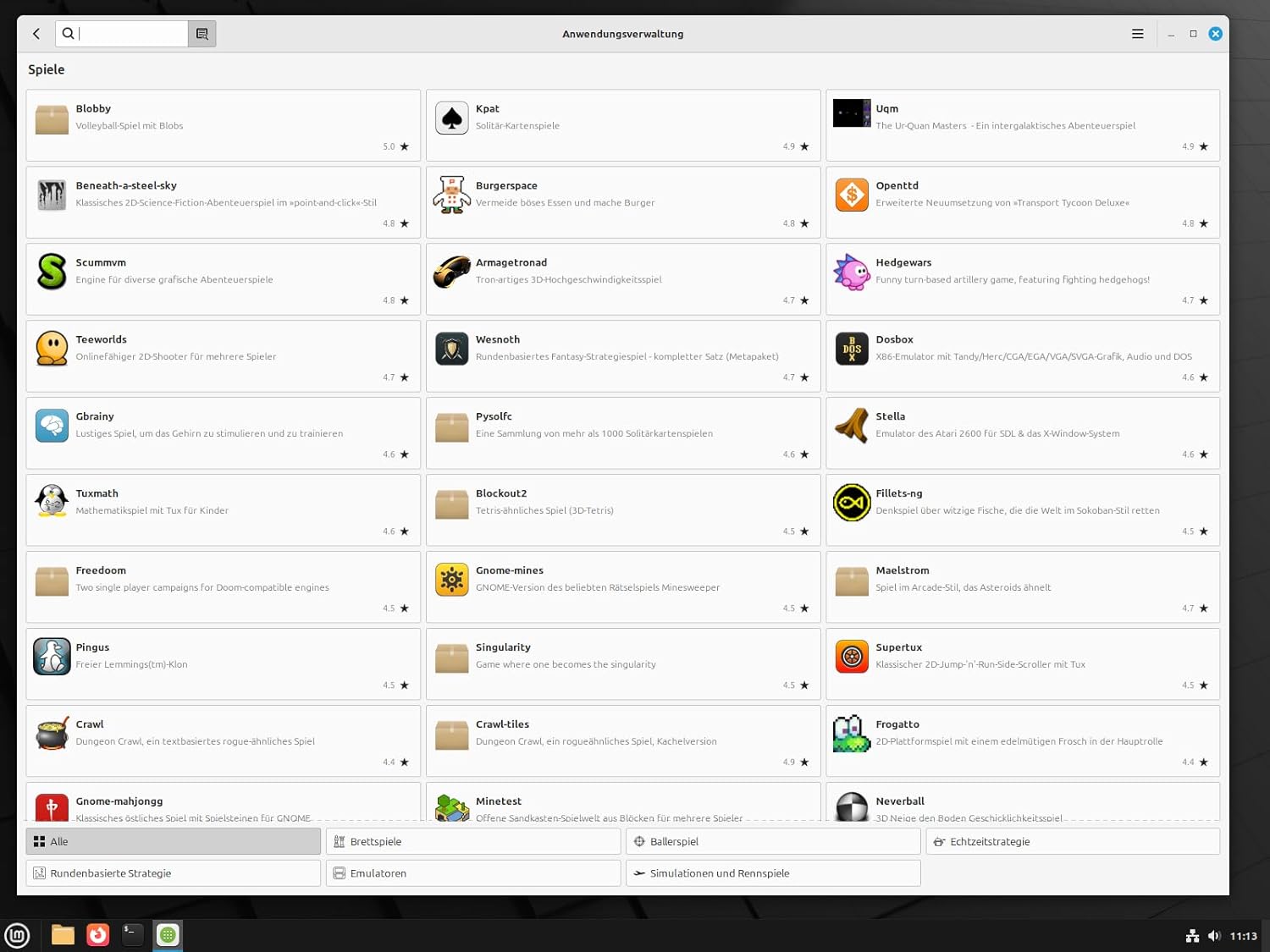Launch the file manager from taskbar
Viewport: 1270px width, 952px height.
tap(63, 935)
